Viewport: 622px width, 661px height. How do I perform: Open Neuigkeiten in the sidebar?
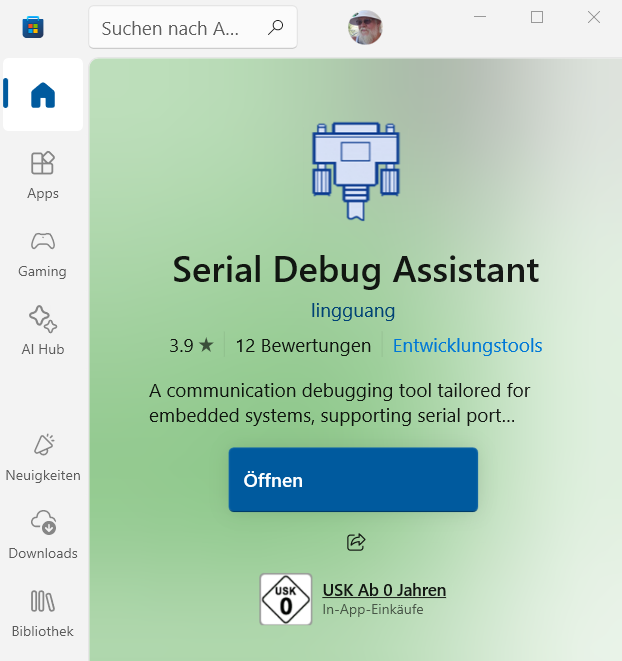tap(43, 458)
